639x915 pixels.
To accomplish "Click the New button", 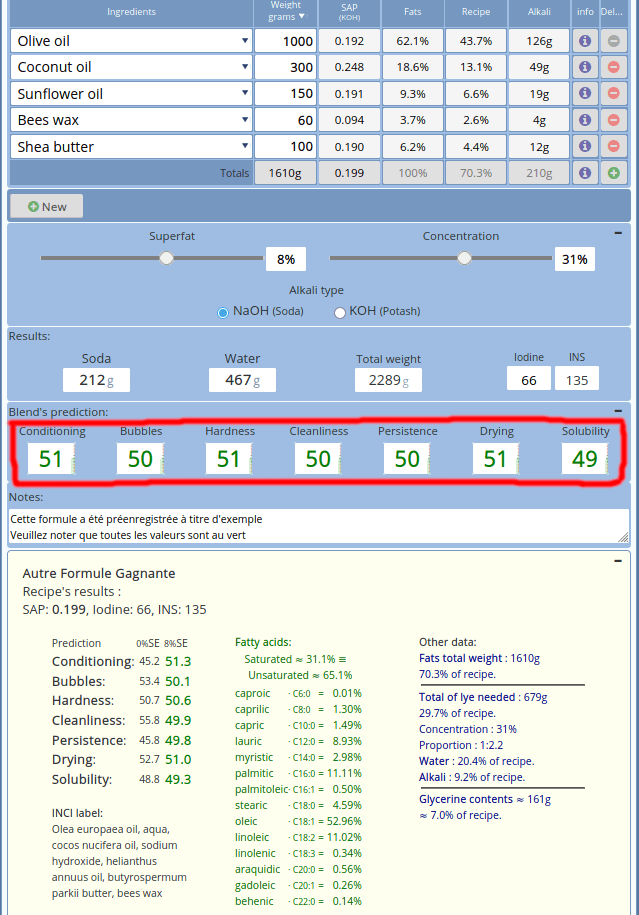I will pyautogui.click(x=46, y=206).
